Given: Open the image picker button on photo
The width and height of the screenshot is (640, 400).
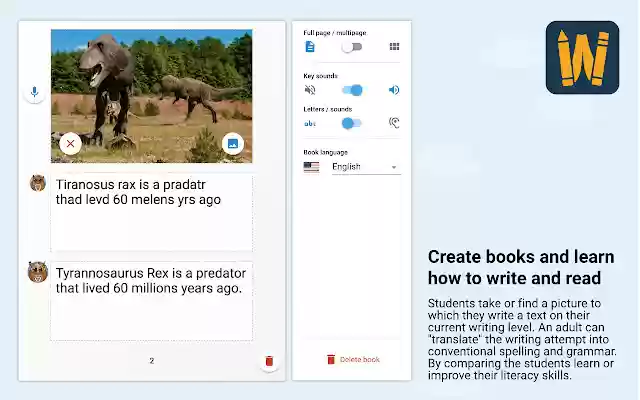Looking at the screenshot, I should click(233, 144).
